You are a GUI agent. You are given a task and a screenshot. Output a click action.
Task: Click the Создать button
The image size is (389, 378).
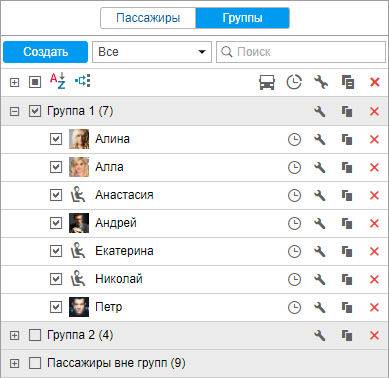(x=46, y=52)
